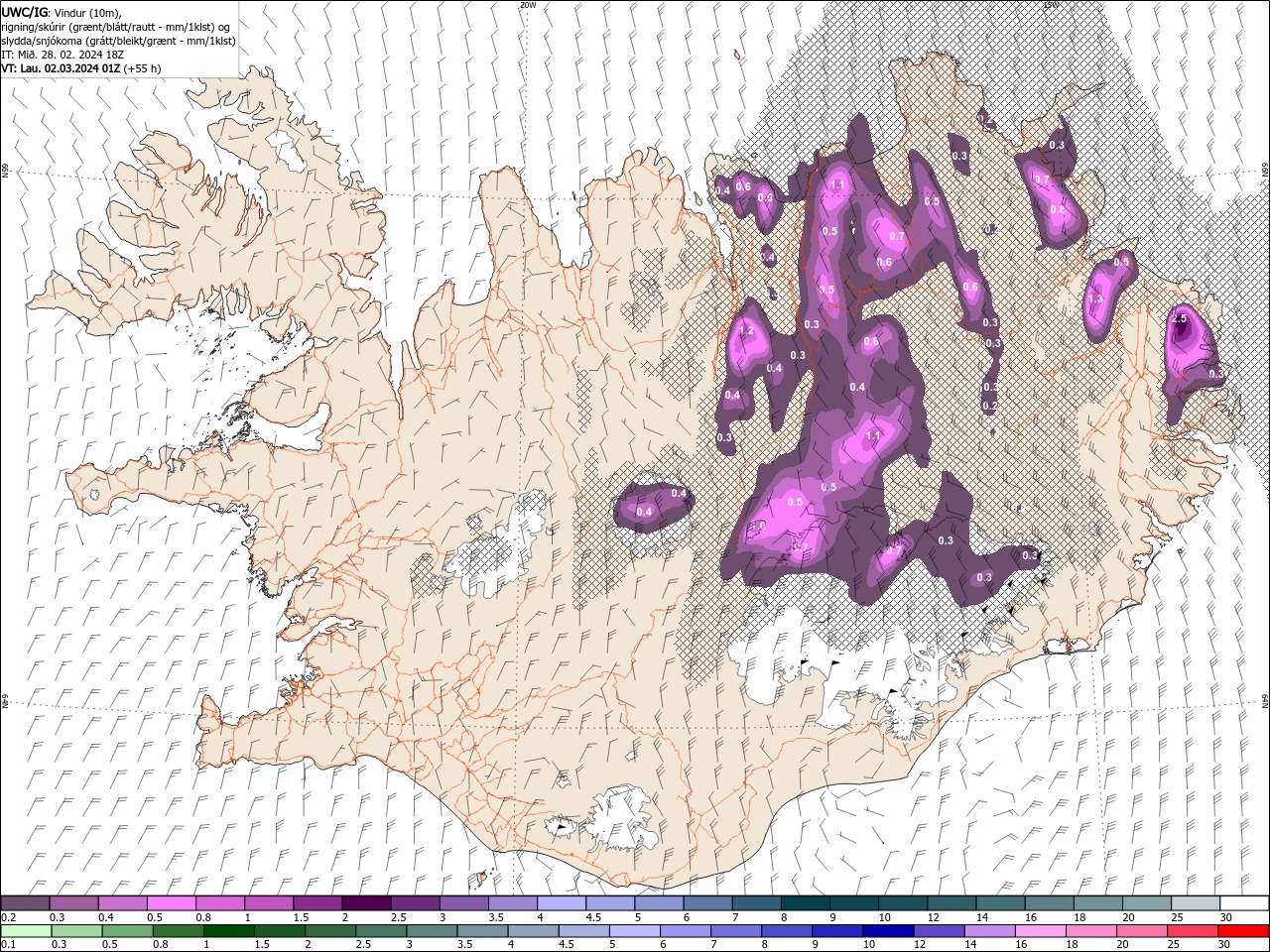Click the light lavender snow swatch 4–4.5

562,903
